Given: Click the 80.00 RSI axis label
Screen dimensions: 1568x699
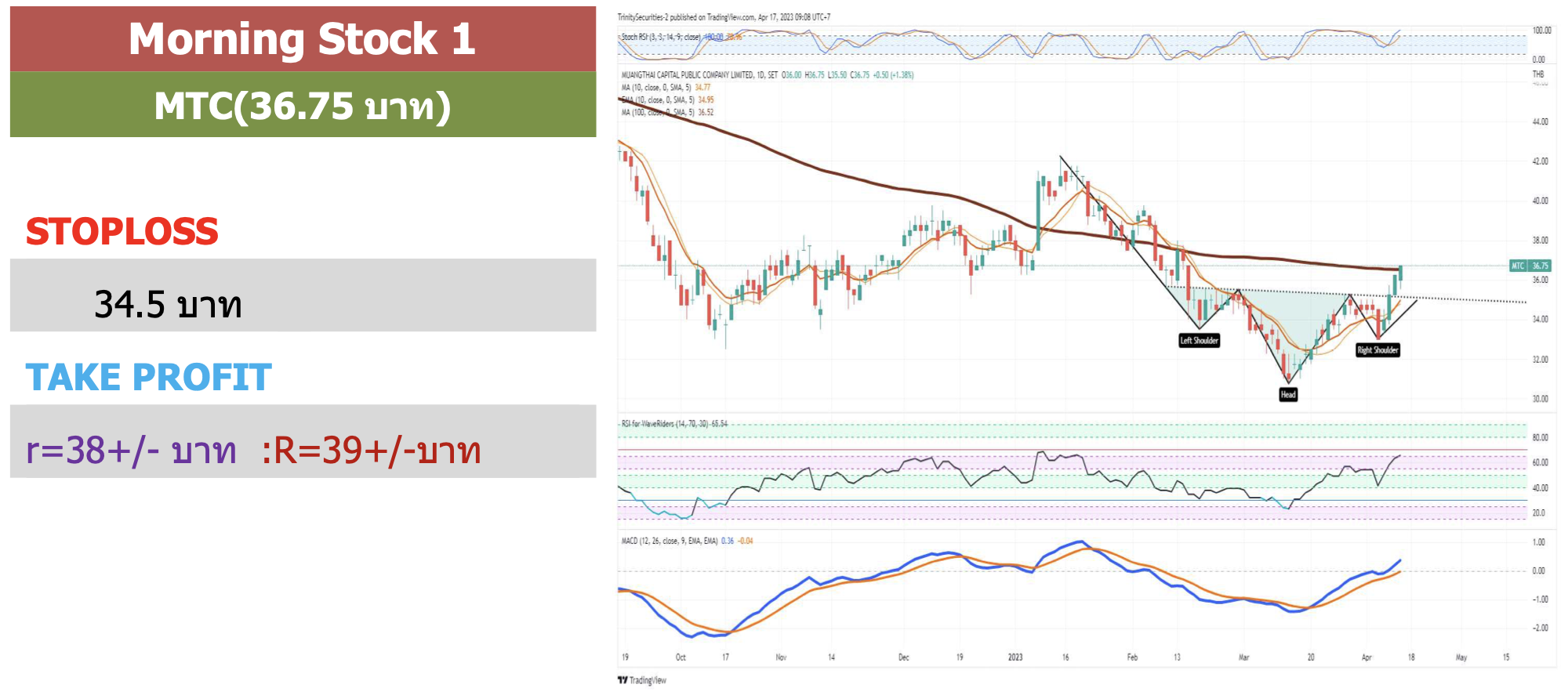Looking at the screenshot, I should coord(1541,438).
